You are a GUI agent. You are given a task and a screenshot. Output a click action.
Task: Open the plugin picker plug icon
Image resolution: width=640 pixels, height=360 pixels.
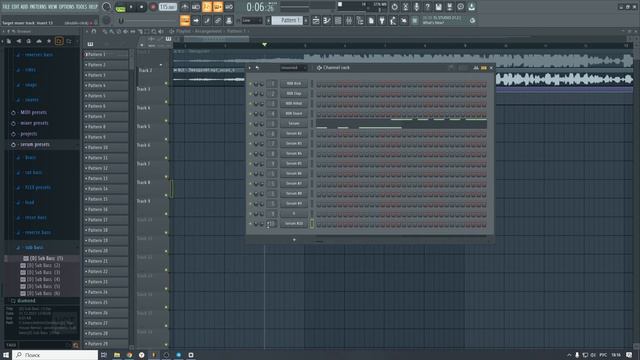[x=382, y=20]
